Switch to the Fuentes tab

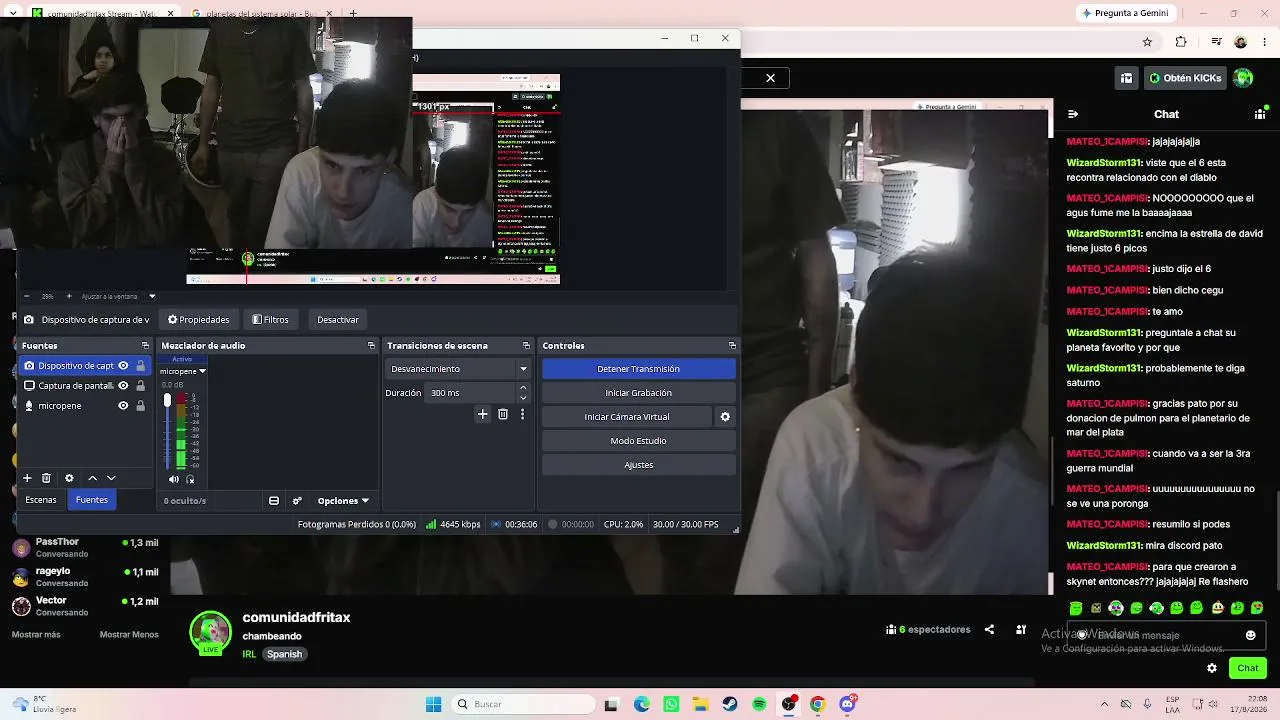click(x=92, y=500)
